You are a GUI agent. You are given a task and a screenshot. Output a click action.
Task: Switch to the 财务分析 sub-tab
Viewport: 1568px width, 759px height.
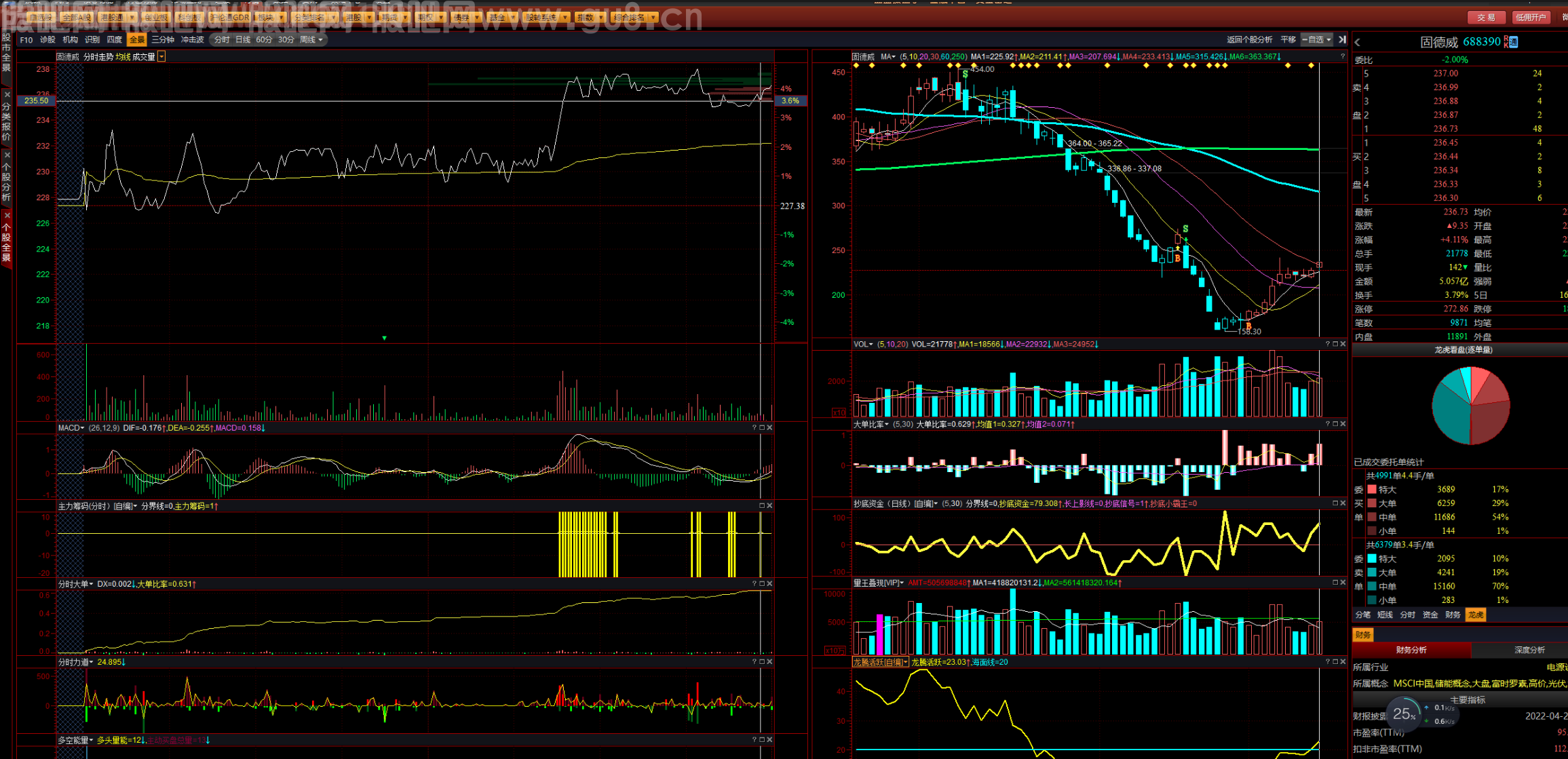pyautogui.click(x=1411, y=650)
